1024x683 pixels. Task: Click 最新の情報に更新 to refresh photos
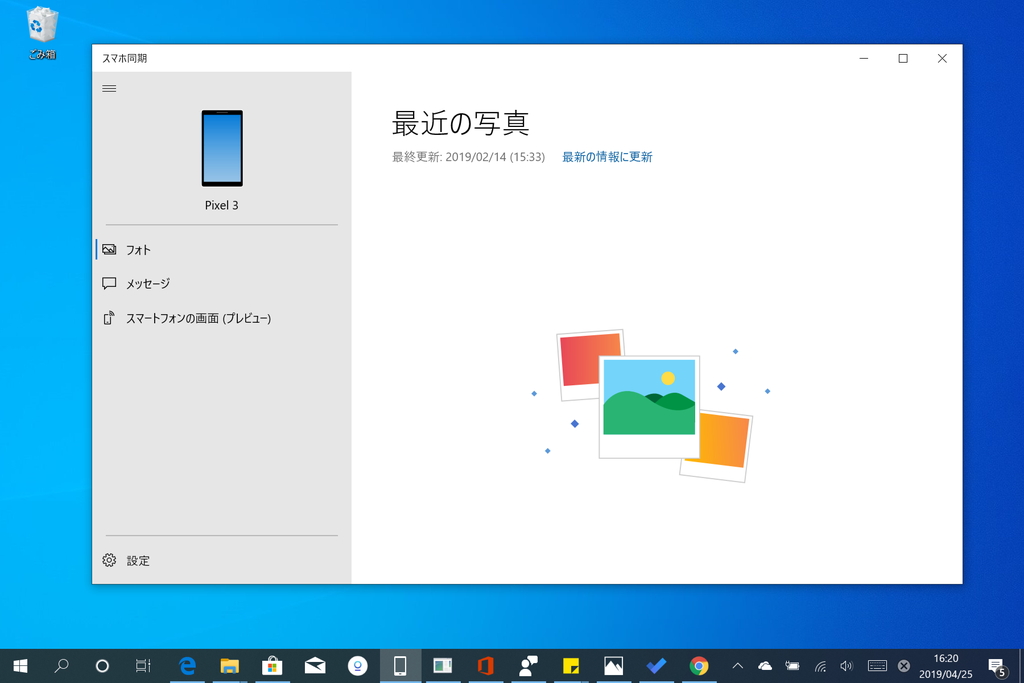(607, 157)
